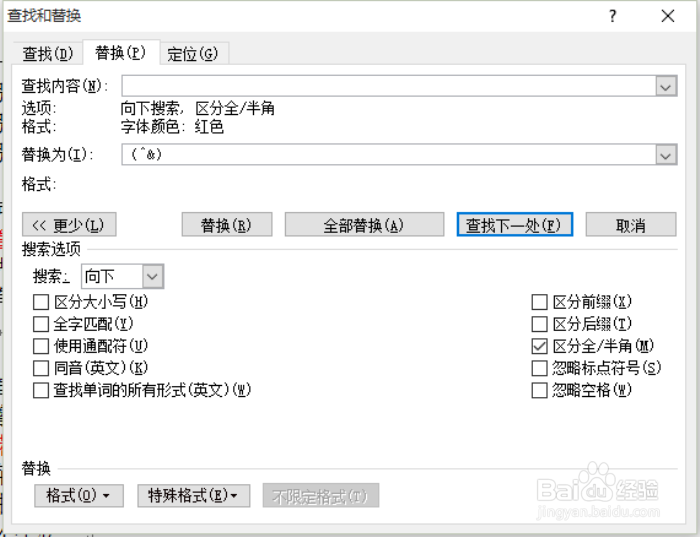Open the 定位(G) tab
Screen dimensions: 700x537
193,54
